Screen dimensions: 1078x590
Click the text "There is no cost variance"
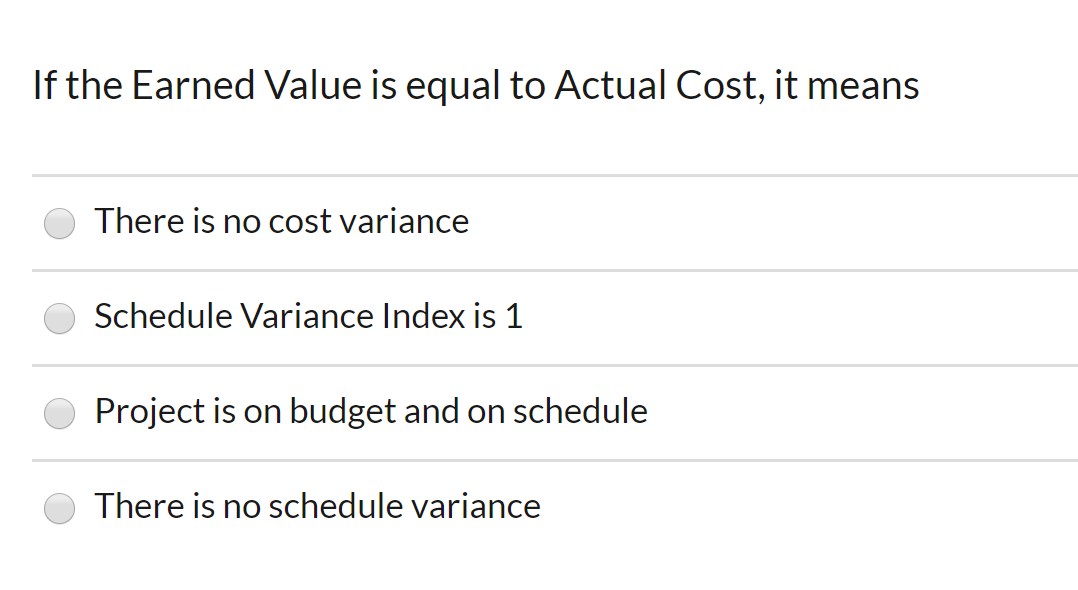click(281, 221)
